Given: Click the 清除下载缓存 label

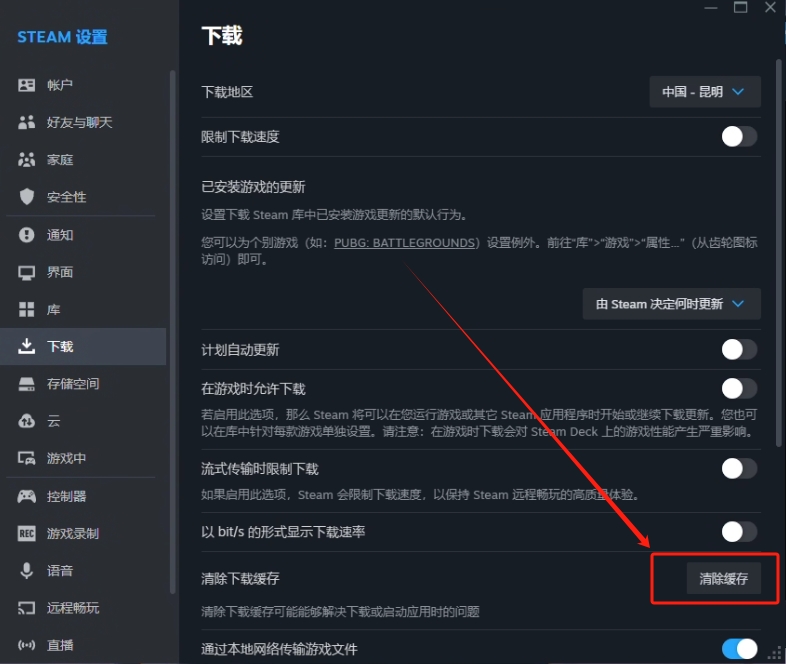Looking at the screenshot, I should pyautogui.click(x=240, y=578).
